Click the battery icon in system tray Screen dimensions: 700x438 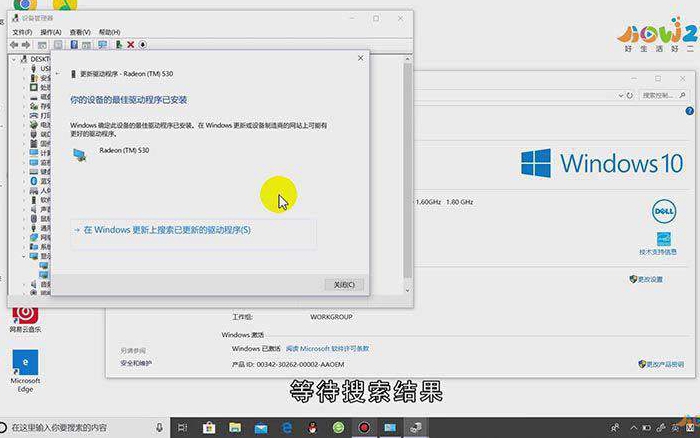tap(646, 428)
